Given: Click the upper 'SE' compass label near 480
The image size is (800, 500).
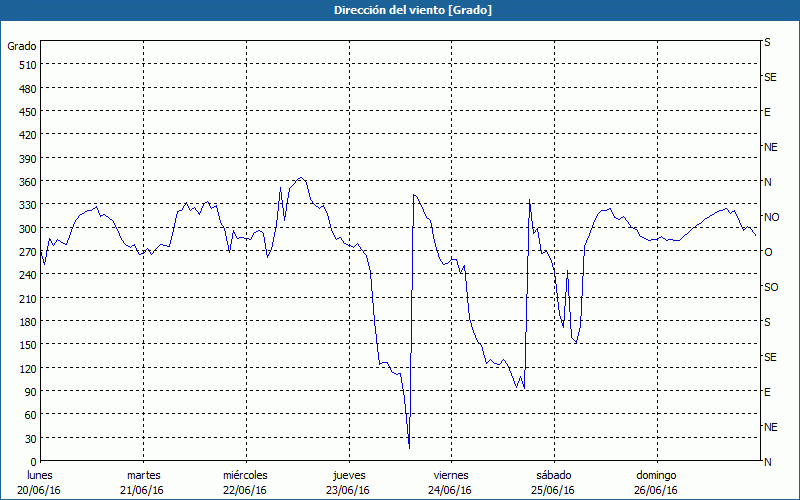Looking at the screenshot, I should click(770, 77).
